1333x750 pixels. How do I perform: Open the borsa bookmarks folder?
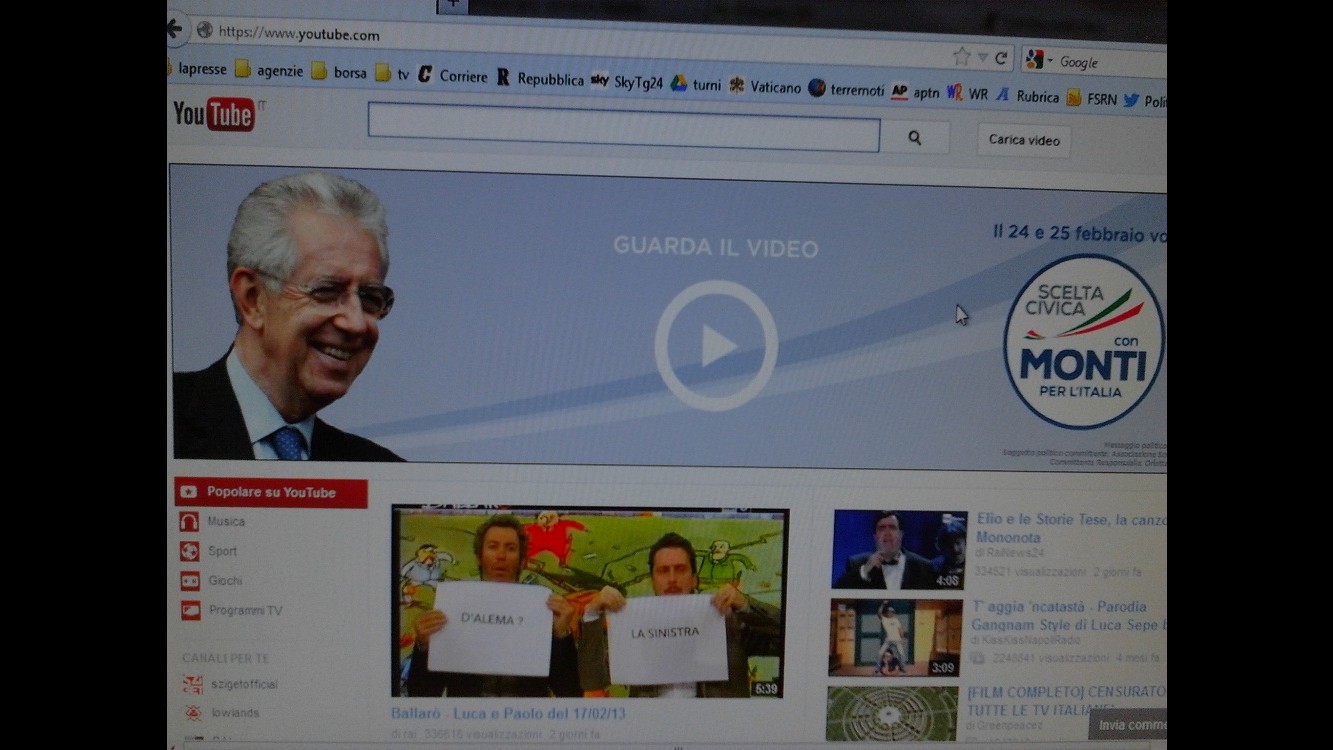click(x=339, y=72)
